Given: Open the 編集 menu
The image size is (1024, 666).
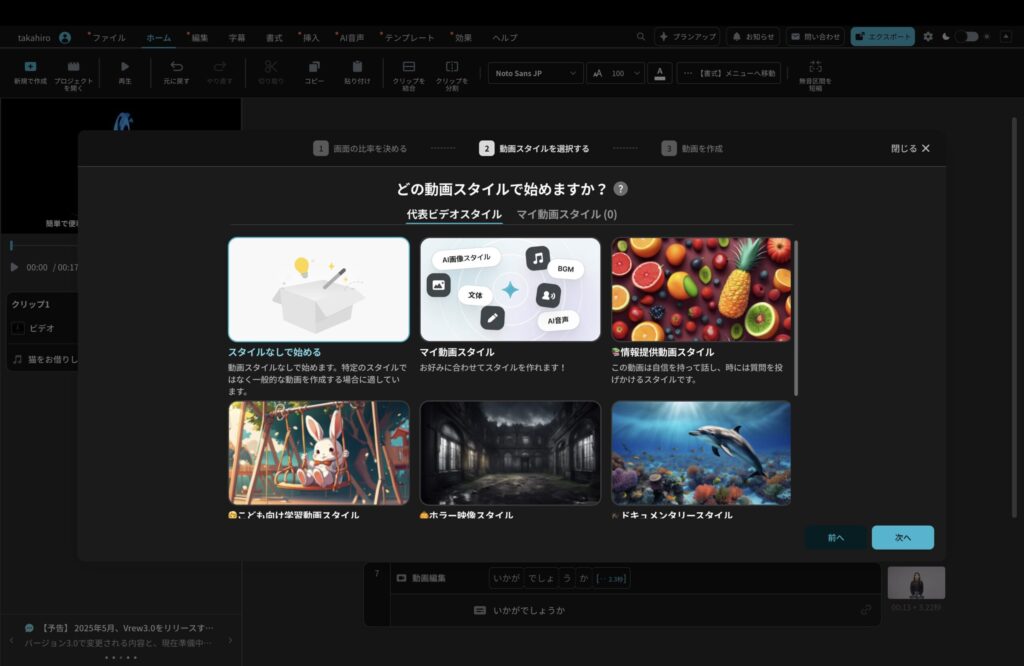Looking at the screenshot, I should (200, 38).
